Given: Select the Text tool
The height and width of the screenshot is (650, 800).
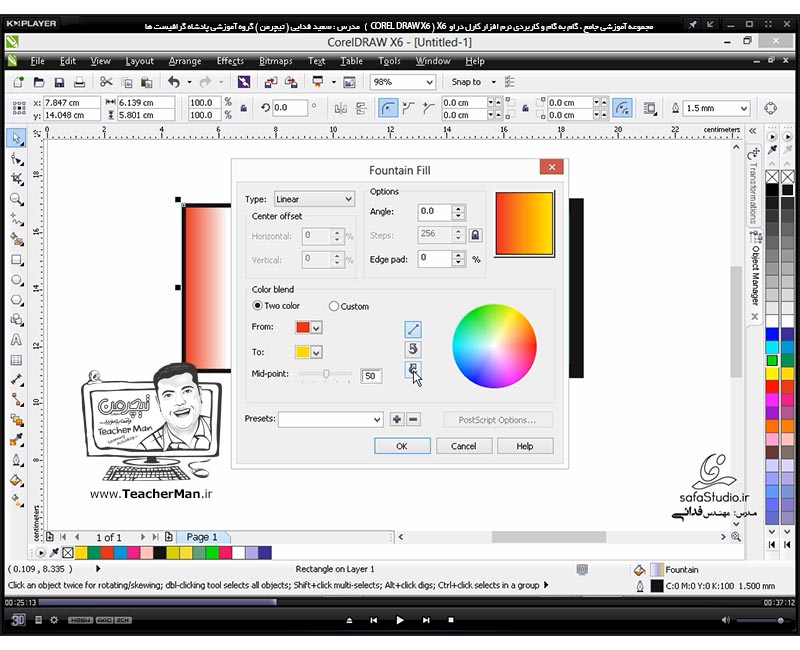Looking at the screenshot, I should point(17,340).
